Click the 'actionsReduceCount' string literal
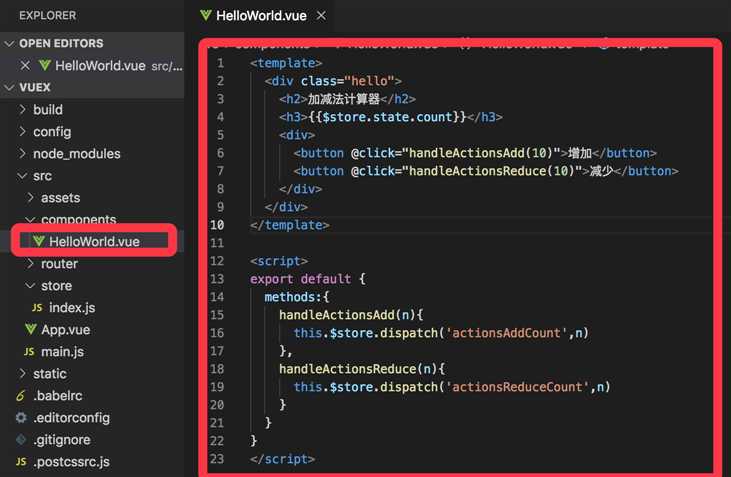The width and height of the screenshot is (731, 477). pos(517,387)
